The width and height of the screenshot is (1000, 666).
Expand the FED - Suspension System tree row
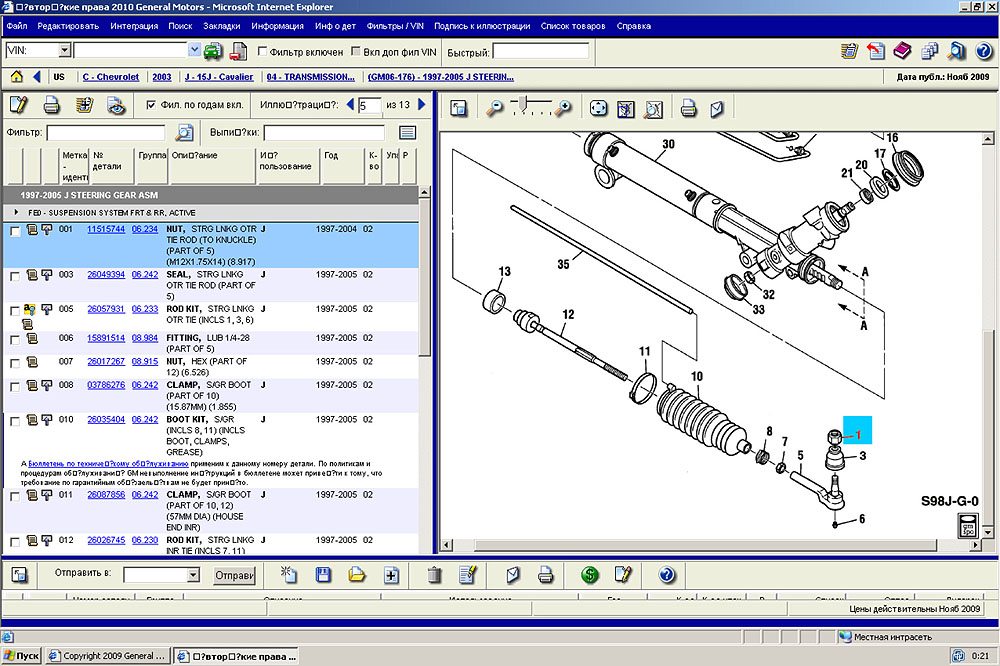pyautogui.click(x=17, y=213)
